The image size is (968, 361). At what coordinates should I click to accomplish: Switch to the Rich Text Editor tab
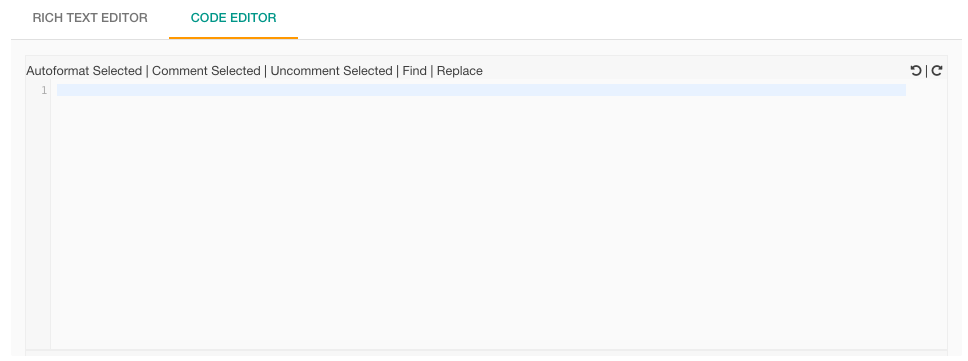(90, 18)
